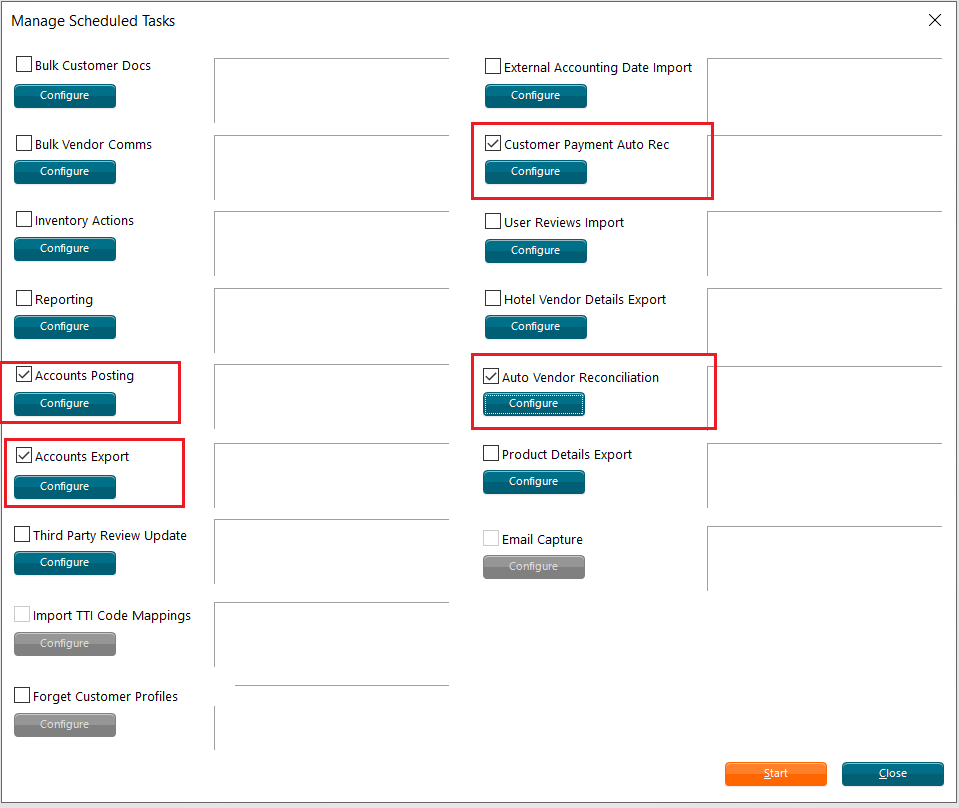
Task: Configure the Accounts Export task
Action: (x=65, y=487)
